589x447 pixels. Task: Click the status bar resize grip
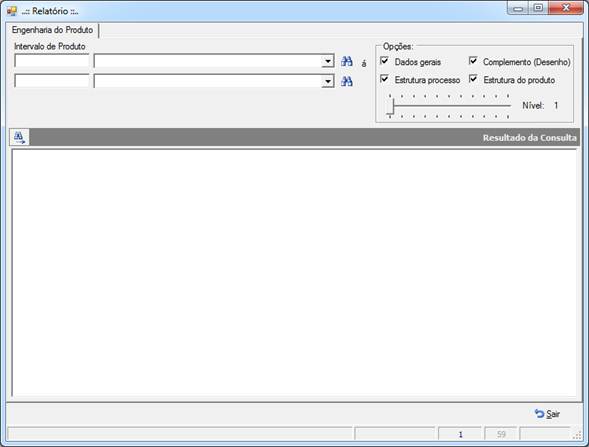(577, 435)
